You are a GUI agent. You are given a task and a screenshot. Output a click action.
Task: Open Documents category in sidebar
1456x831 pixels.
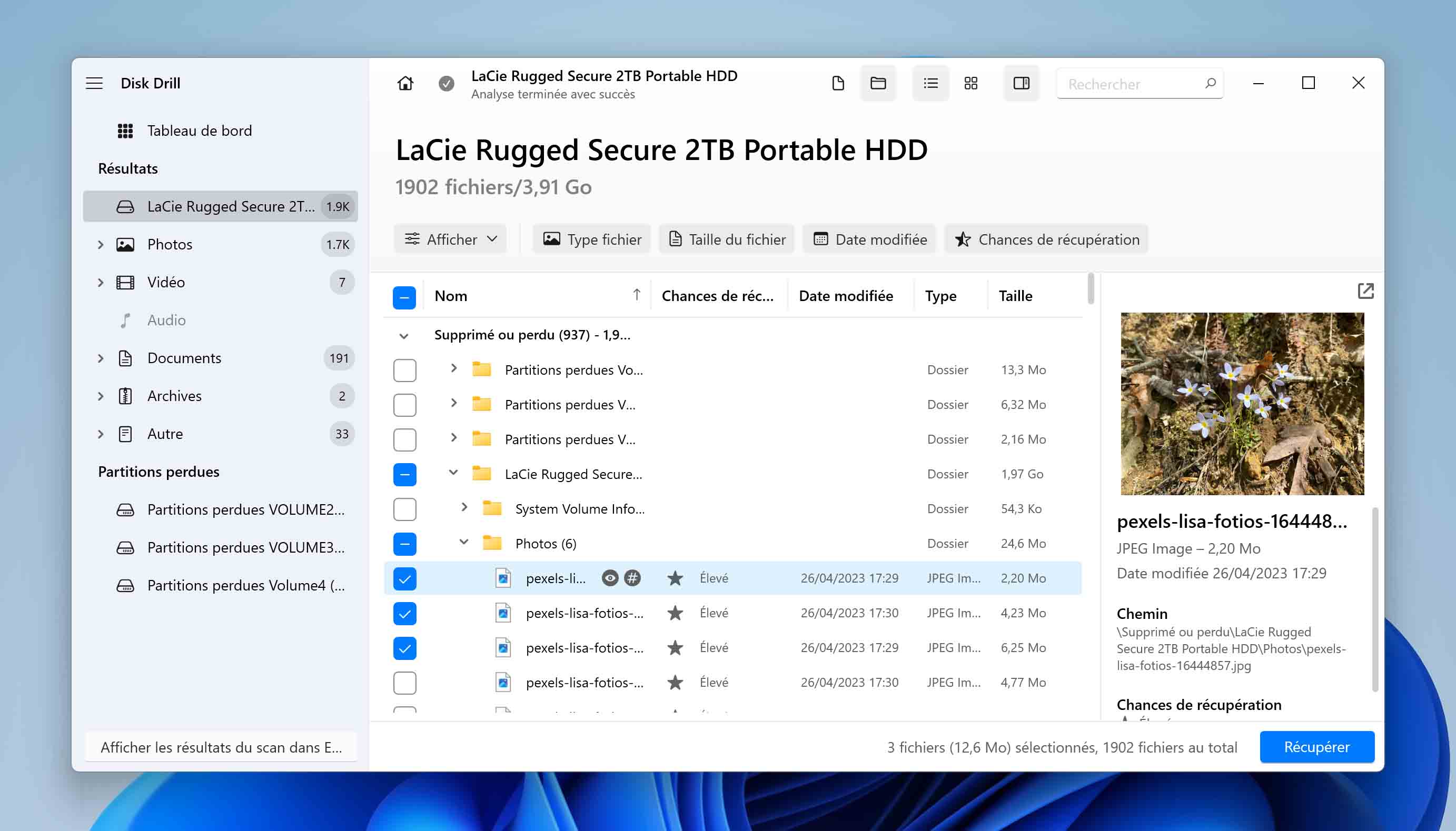tap(221, 358)
